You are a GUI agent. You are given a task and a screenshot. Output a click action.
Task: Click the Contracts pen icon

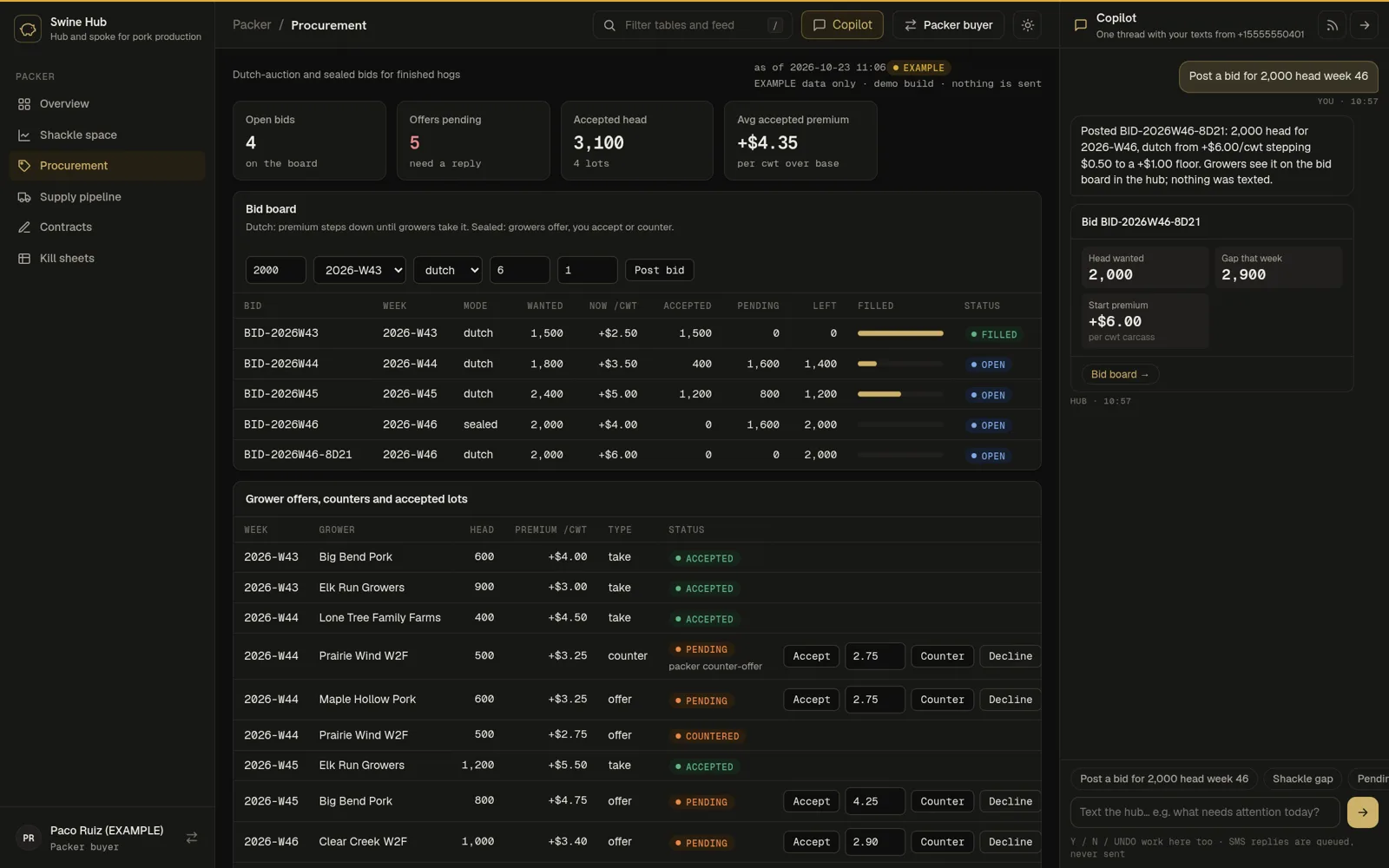click(24, 227)
